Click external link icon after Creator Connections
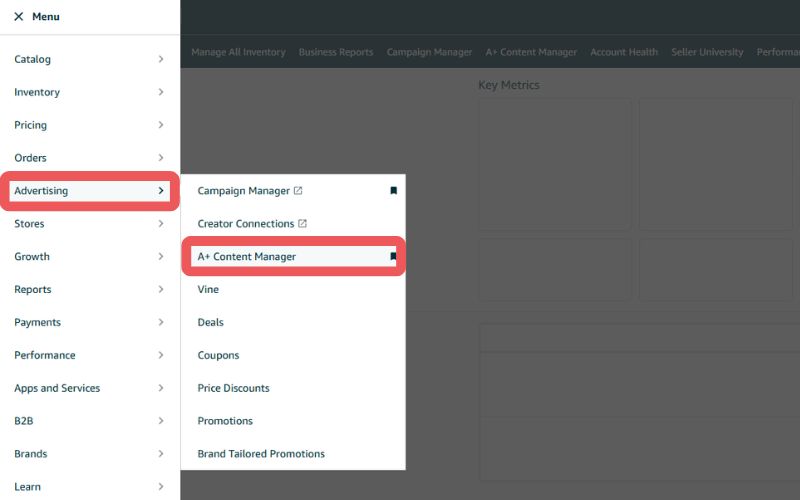The height and width of the screenshot is (500, 800). 302,223
